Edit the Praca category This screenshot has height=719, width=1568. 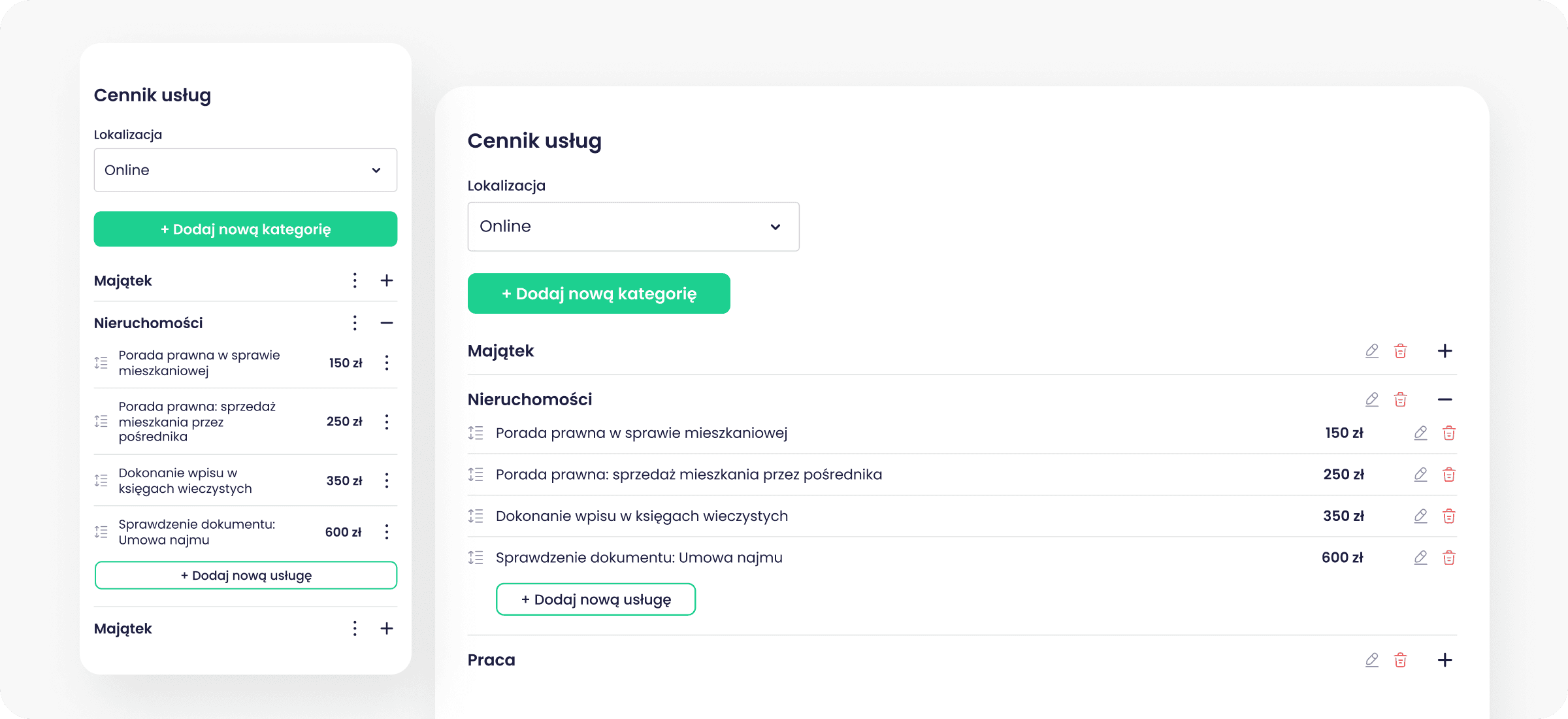pyautogui.click(x=1371, y=660)
